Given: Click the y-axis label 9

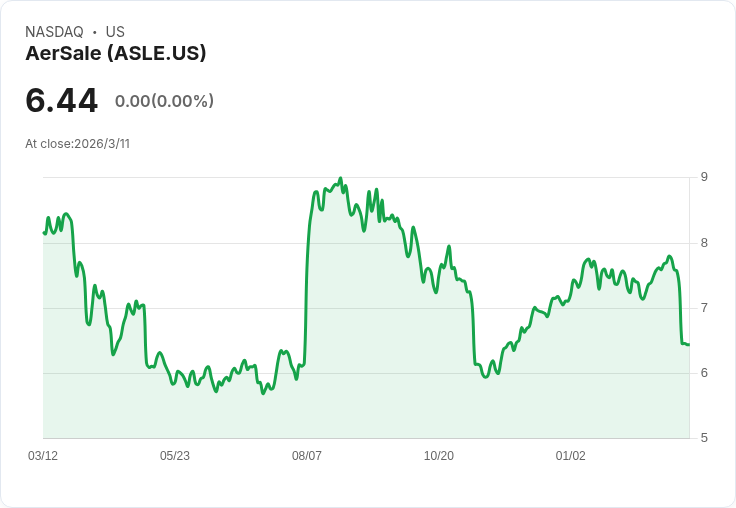Looking at the screenshot, I should coord(704,177).
